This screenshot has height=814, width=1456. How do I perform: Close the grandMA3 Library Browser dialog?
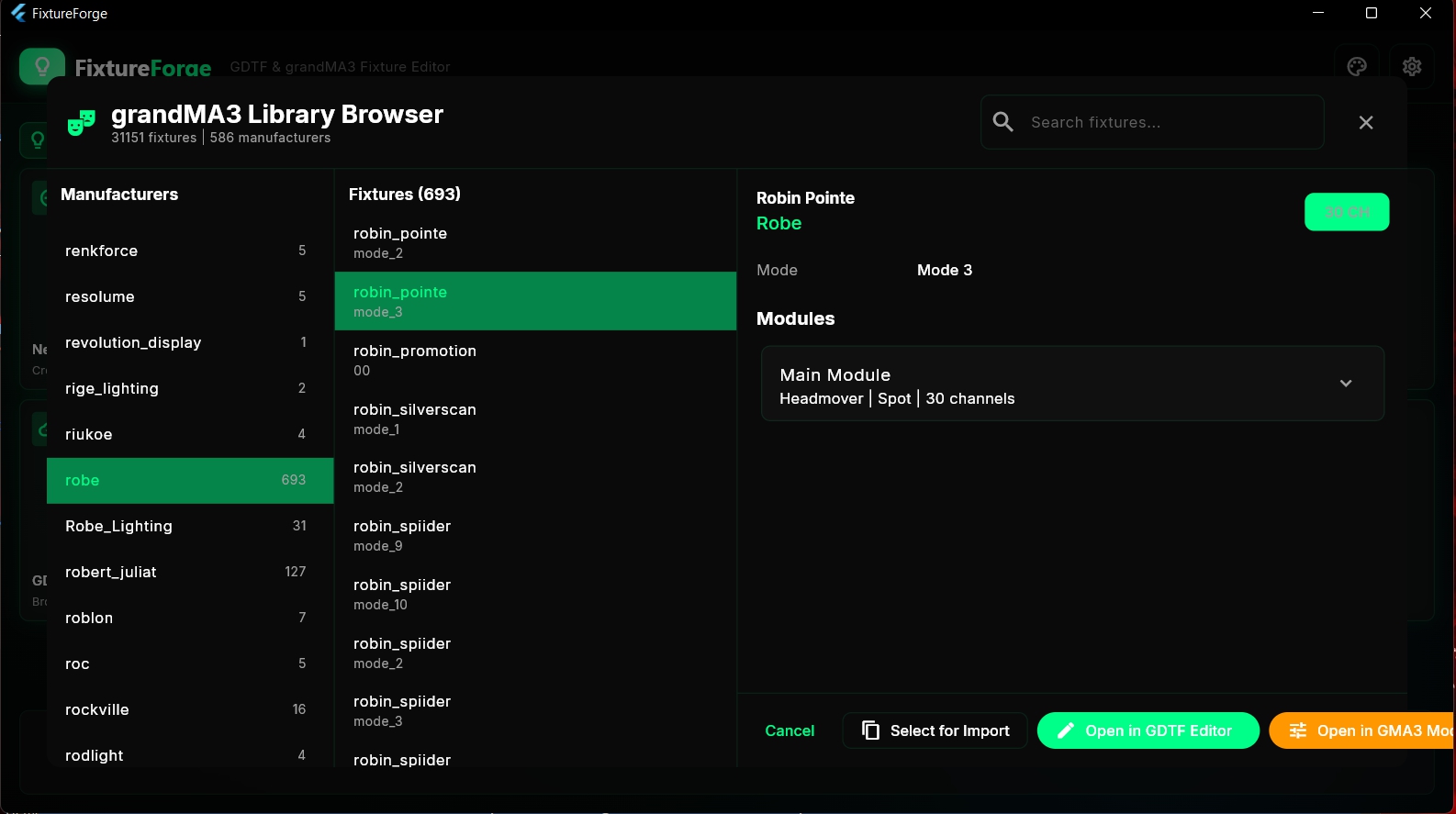point(1366,123)
